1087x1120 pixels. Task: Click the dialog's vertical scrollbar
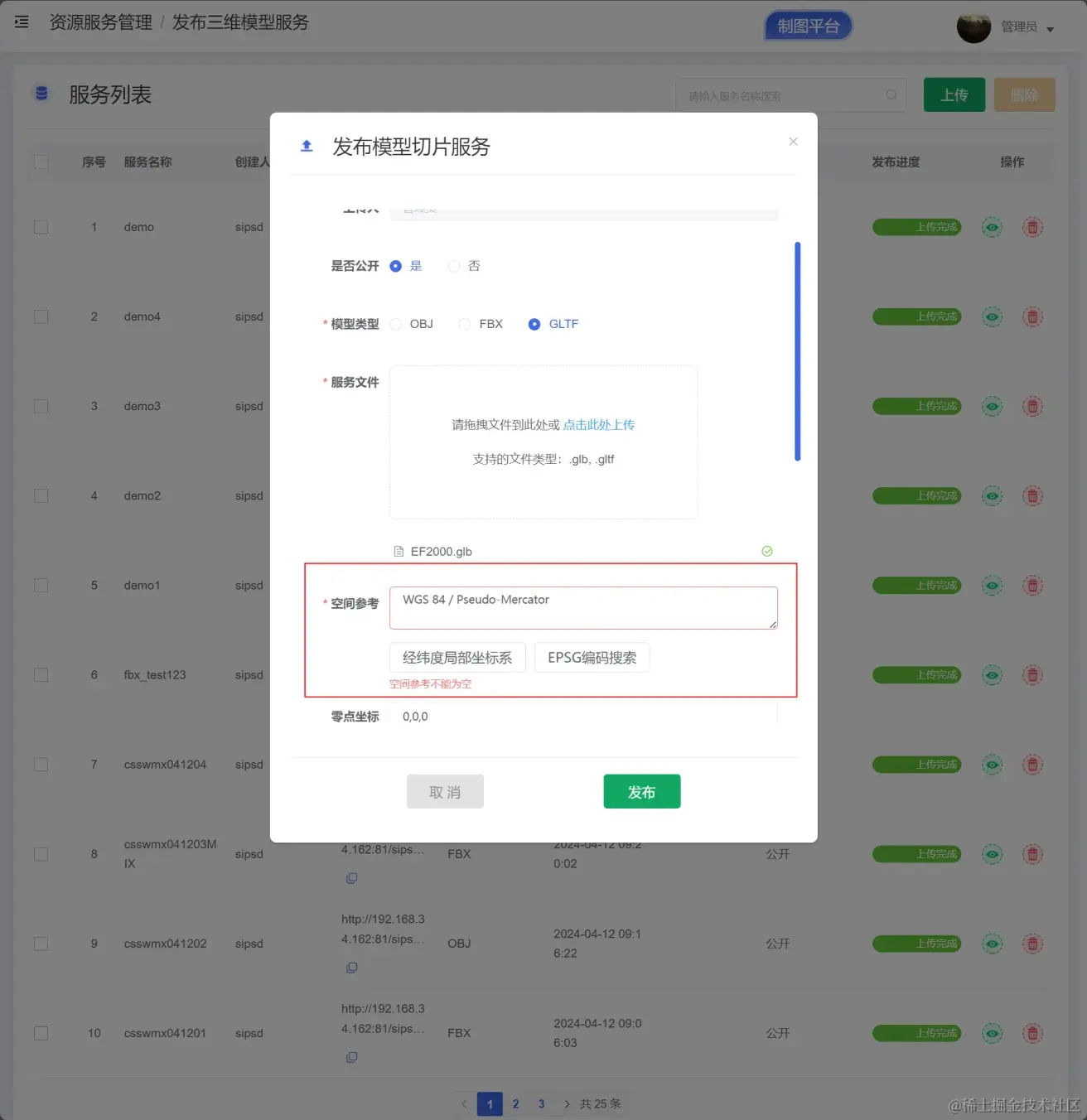point(798,351)
